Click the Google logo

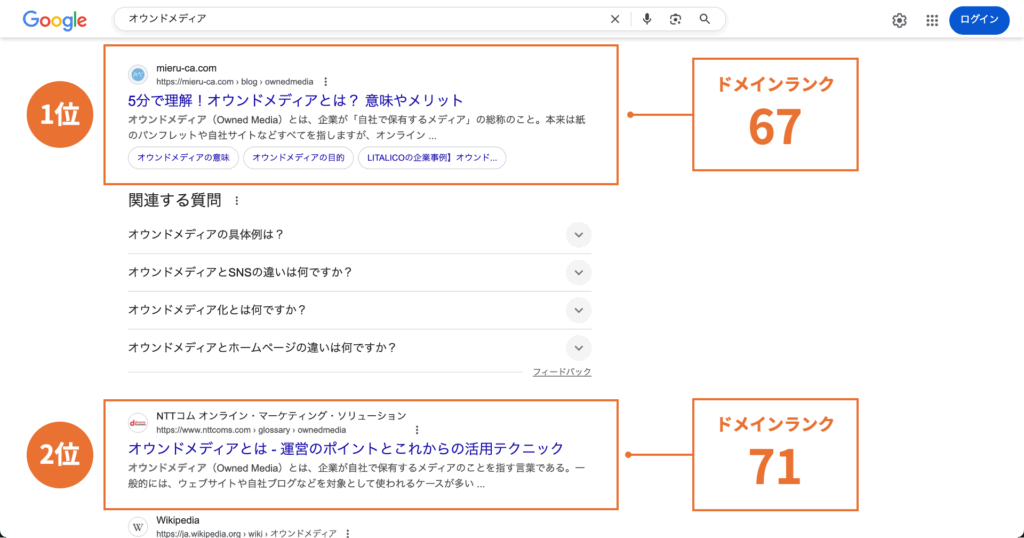click(55, 20)
